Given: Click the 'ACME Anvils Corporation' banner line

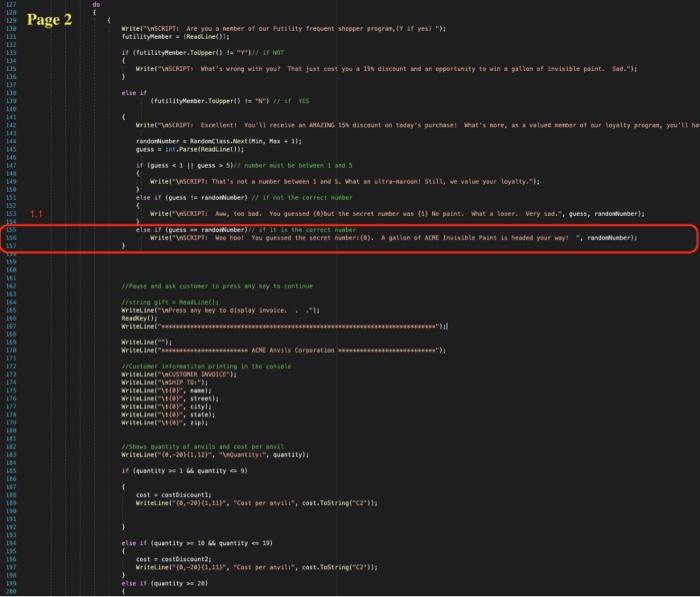Looking at the screenshot, I should pos(283,350).
